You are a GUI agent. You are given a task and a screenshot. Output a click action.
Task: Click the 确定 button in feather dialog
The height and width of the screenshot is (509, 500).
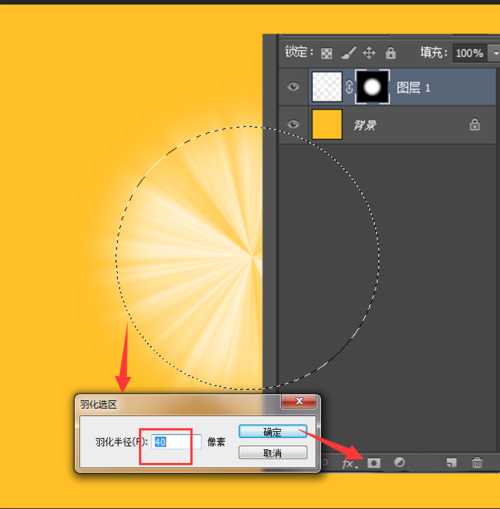273,432
